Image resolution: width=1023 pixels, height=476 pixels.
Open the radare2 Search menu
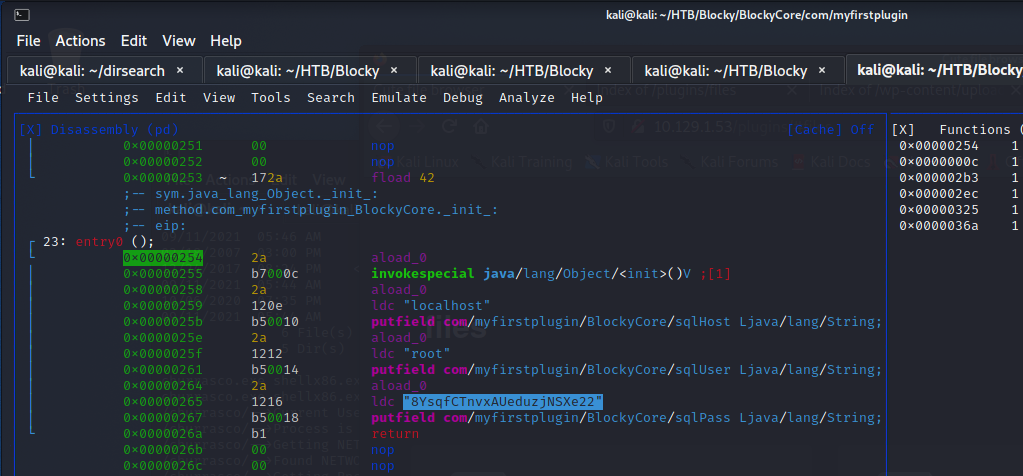(x=331, y=98)
